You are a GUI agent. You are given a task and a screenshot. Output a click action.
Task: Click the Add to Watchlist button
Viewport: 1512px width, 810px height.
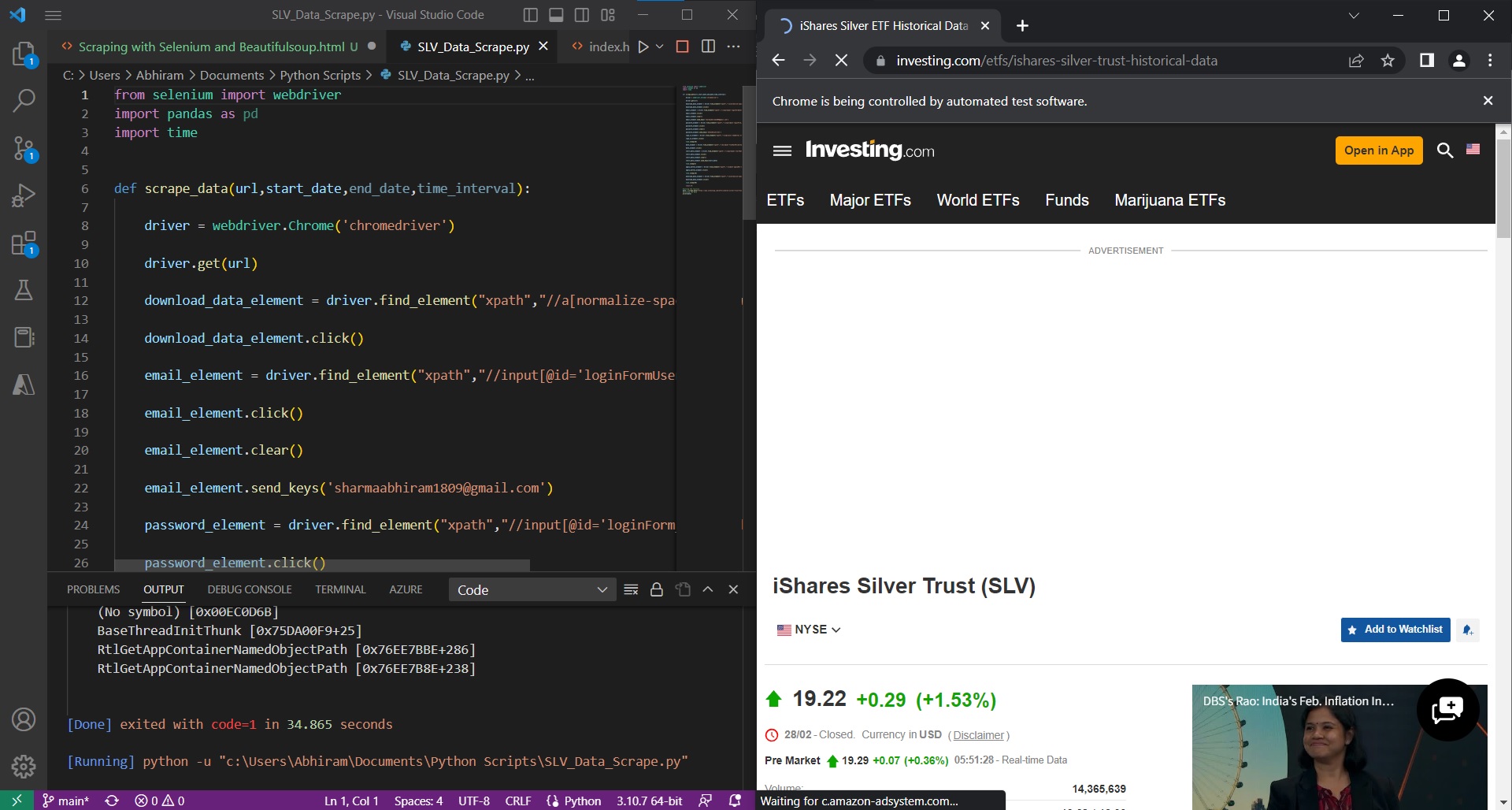click(1395, 630)
